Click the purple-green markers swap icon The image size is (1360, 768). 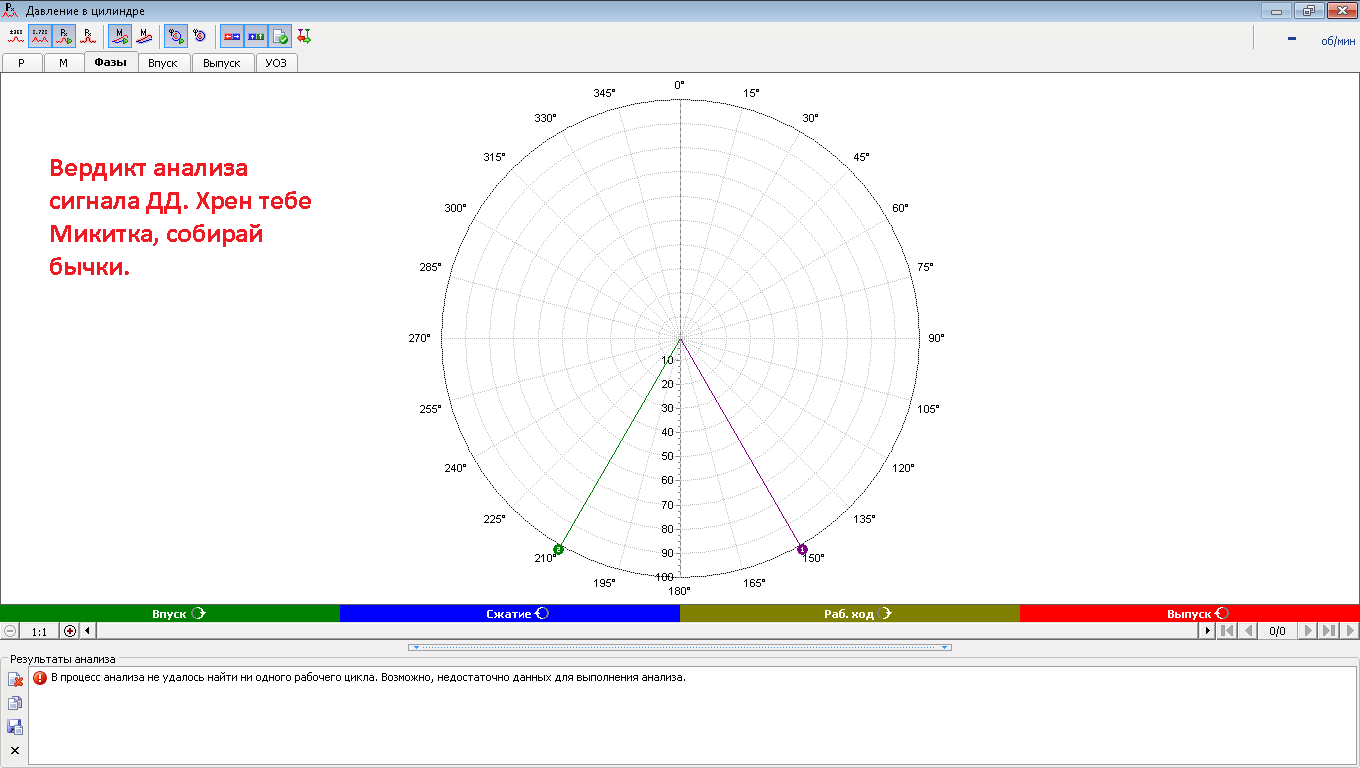pos(304,36)
